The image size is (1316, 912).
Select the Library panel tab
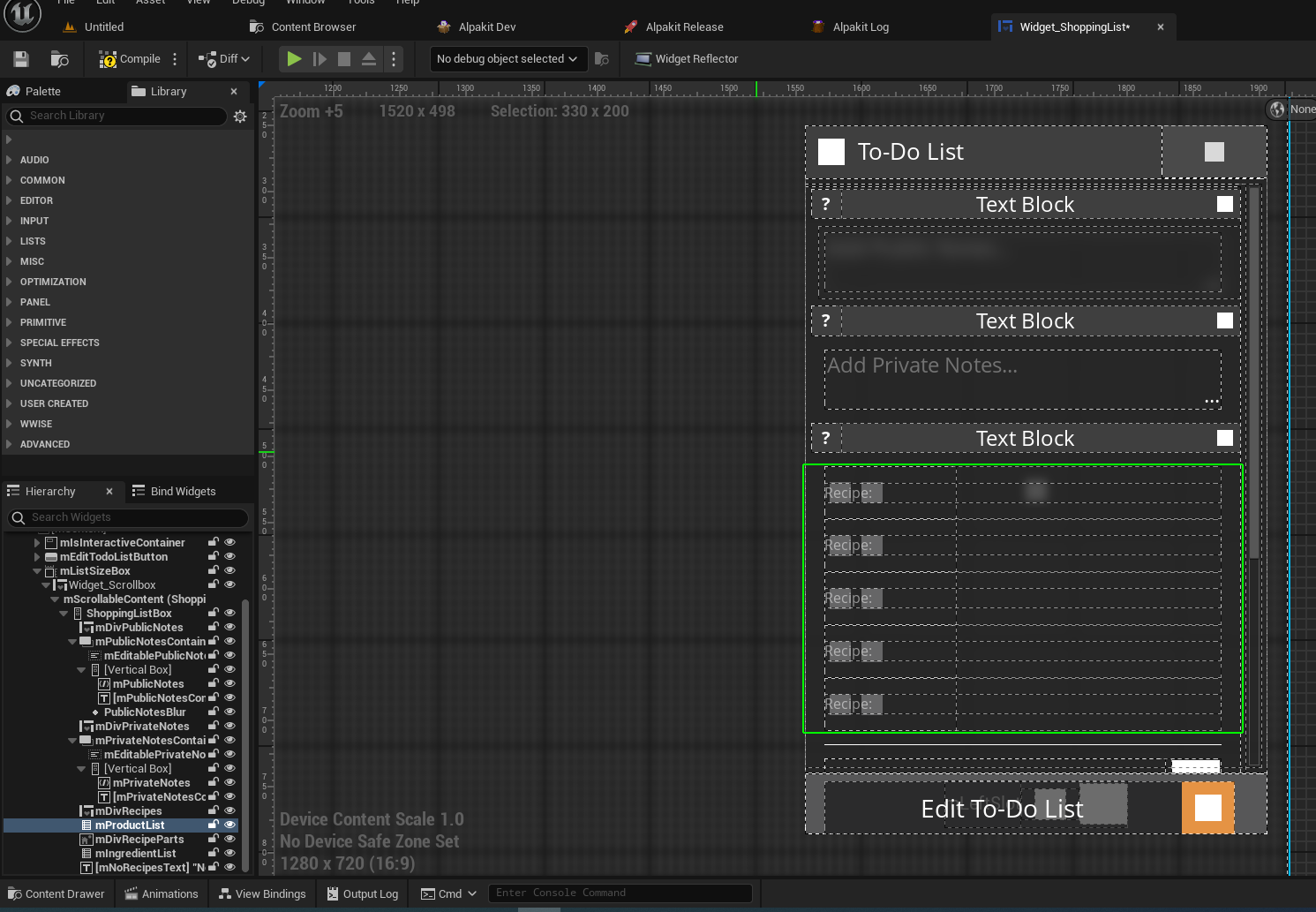[x=160, y=92]
